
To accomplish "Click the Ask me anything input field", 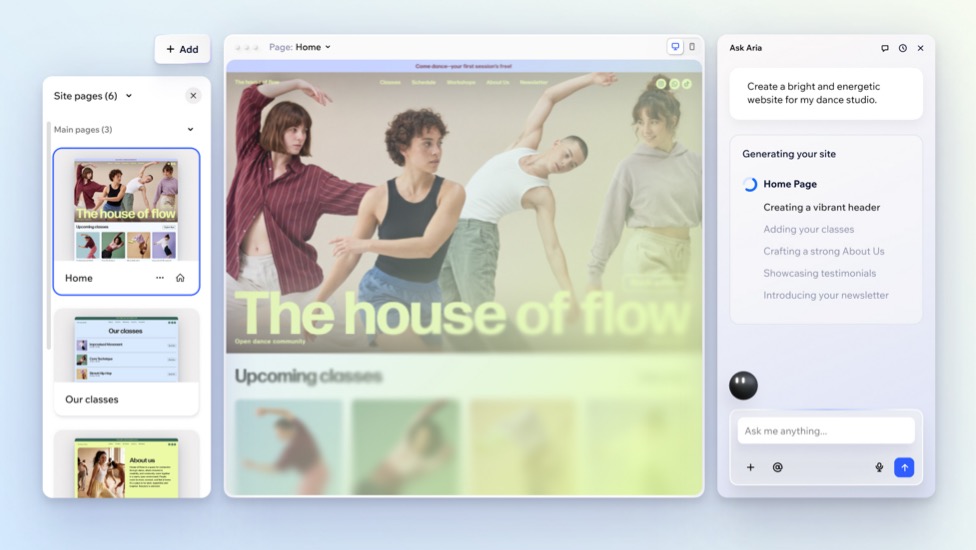I will coord(826,431).
